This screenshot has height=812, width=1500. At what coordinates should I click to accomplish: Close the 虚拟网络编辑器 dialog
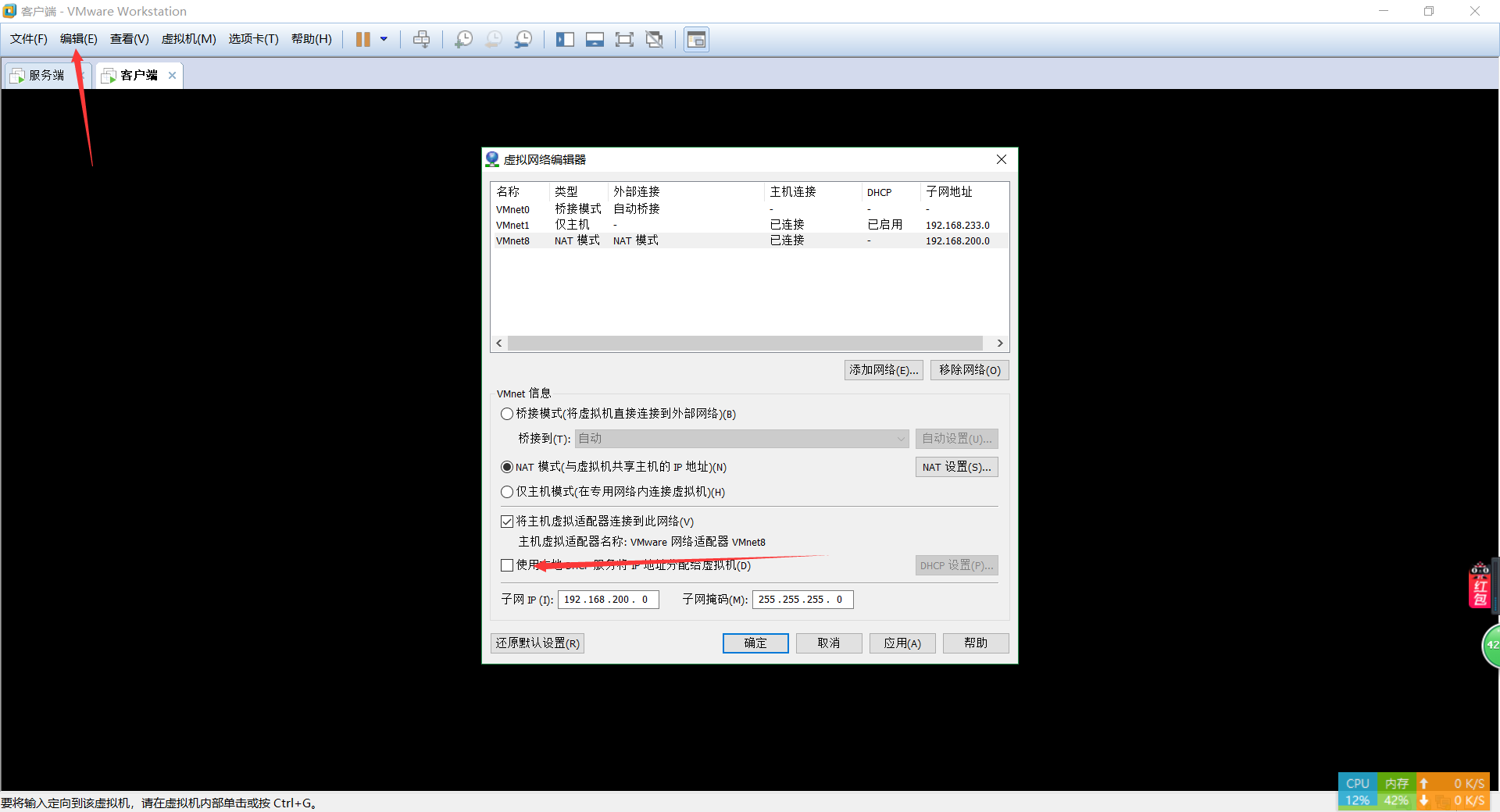point(1002,159)
